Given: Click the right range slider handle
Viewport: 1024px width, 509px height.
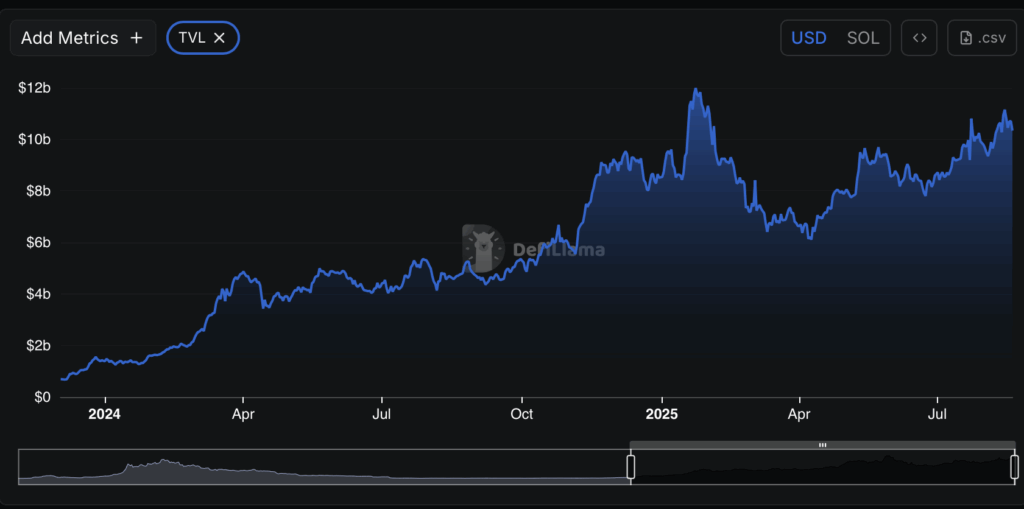Looking at the screenshot, I should (1014, 467).
